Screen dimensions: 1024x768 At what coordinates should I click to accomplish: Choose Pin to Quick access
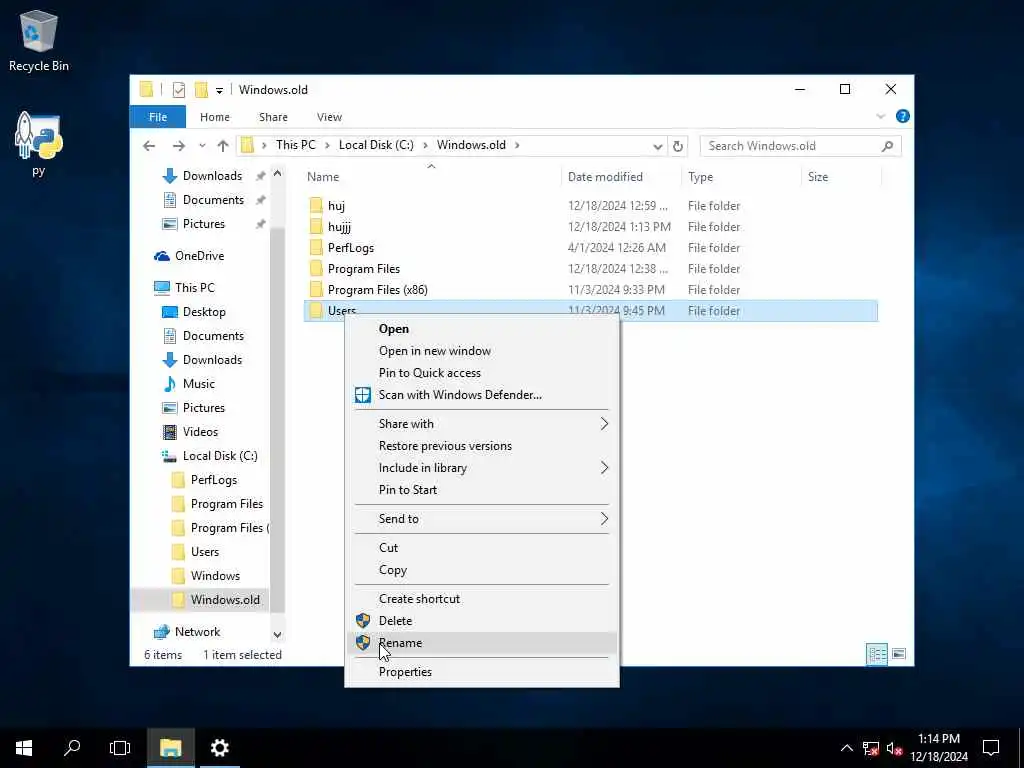(482, 373)
